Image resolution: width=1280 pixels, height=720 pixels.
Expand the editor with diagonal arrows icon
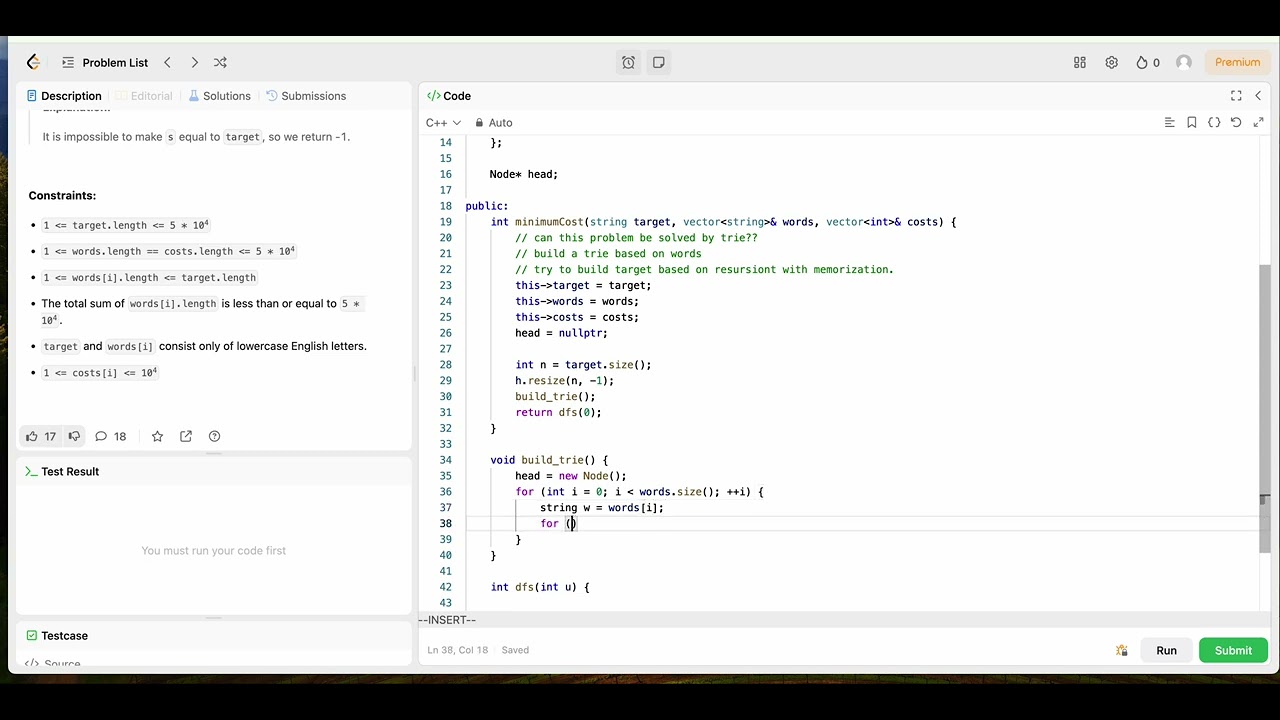(1258, 123)
